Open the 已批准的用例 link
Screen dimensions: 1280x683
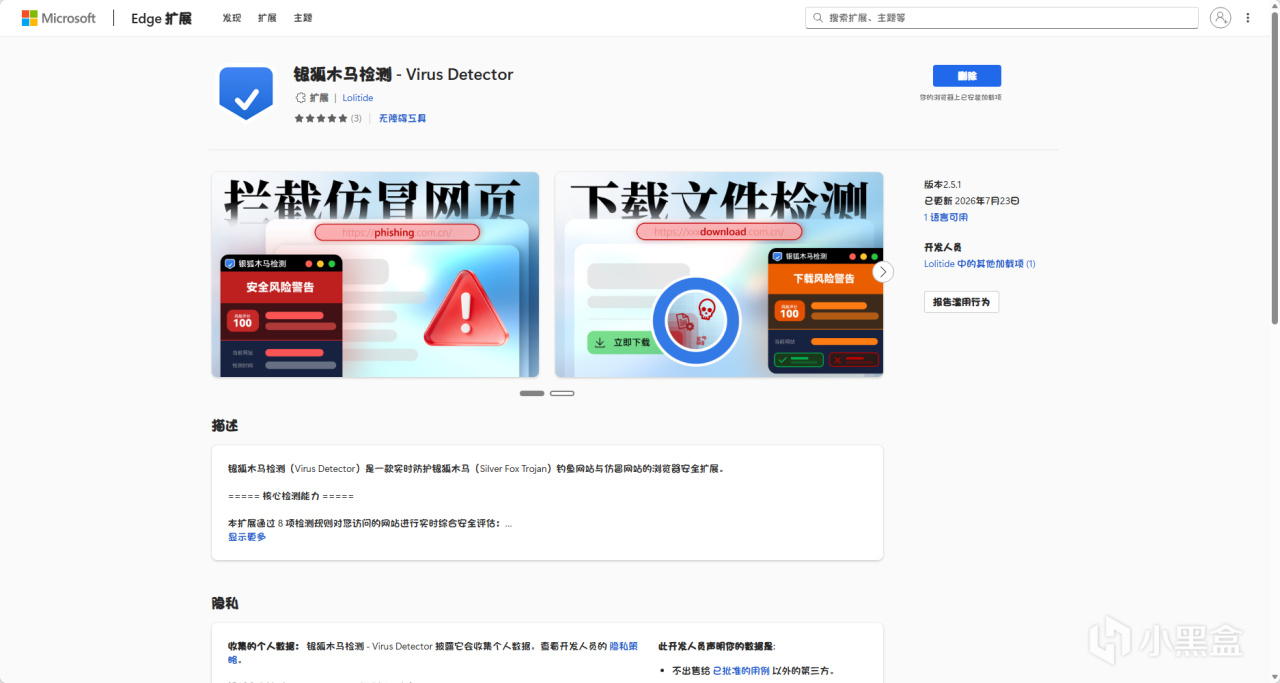741,671
